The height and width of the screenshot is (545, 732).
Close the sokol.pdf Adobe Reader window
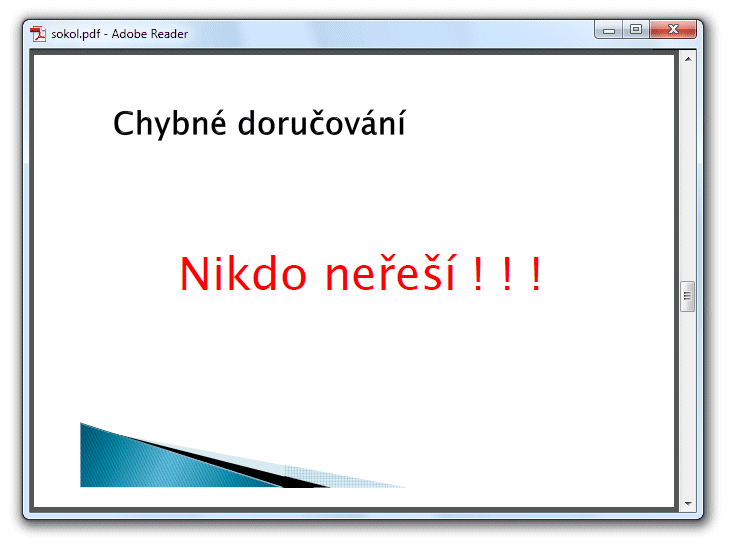673,30
